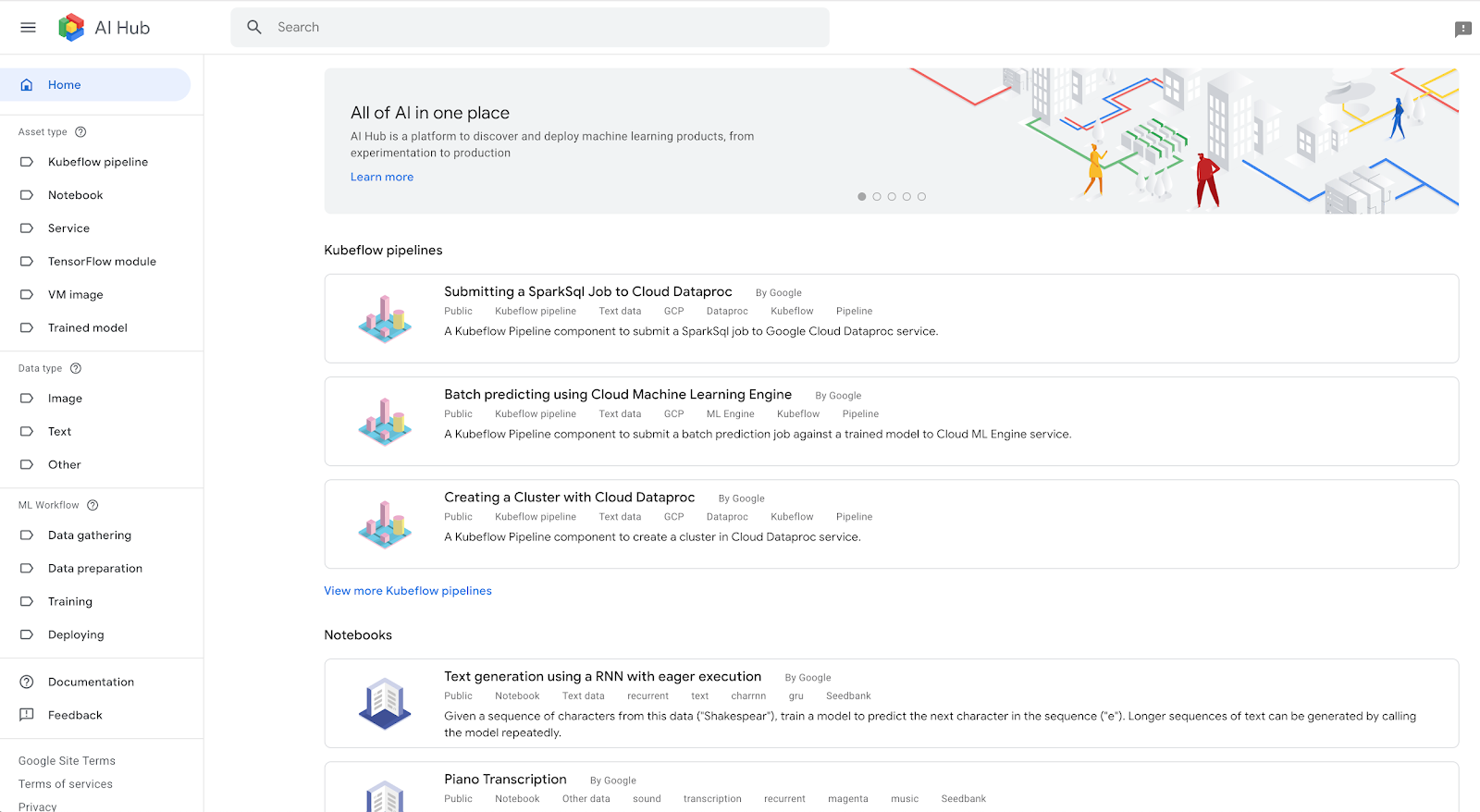The image size is (1480, 812).
Task: Open the feedback icon in top right
Action: click(1462, 30)
